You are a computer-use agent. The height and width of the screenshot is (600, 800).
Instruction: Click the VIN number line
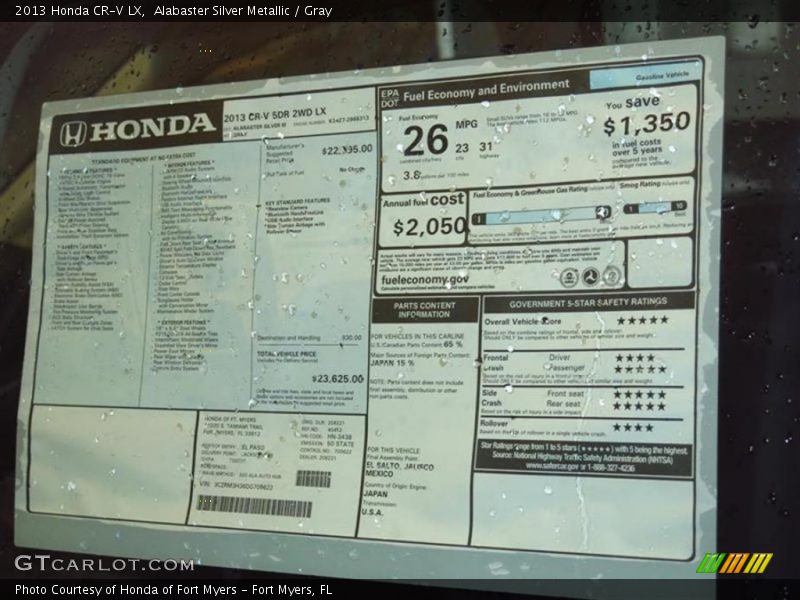pyautogui.click(x=236, y=486)
